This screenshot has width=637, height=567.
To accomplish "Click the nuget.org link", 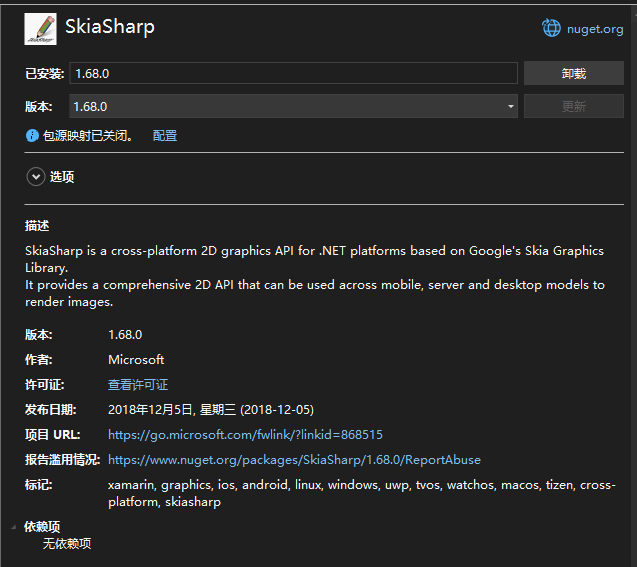I will 595,29.
